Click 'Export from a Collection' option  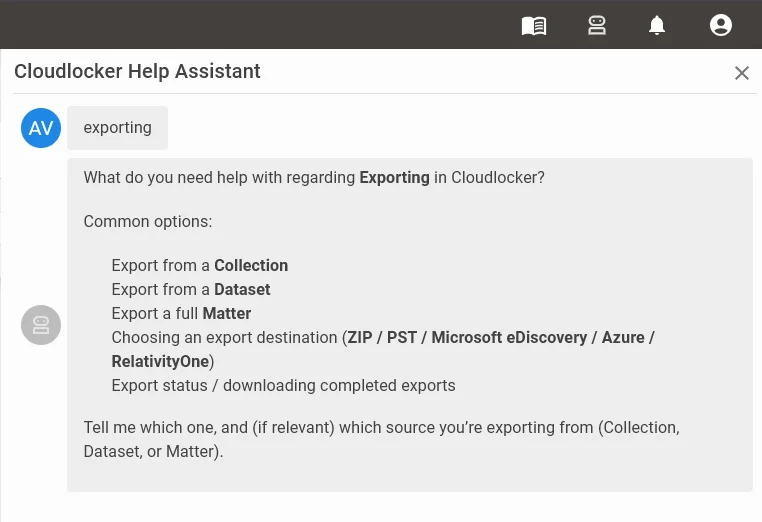[x=200, y=265]
